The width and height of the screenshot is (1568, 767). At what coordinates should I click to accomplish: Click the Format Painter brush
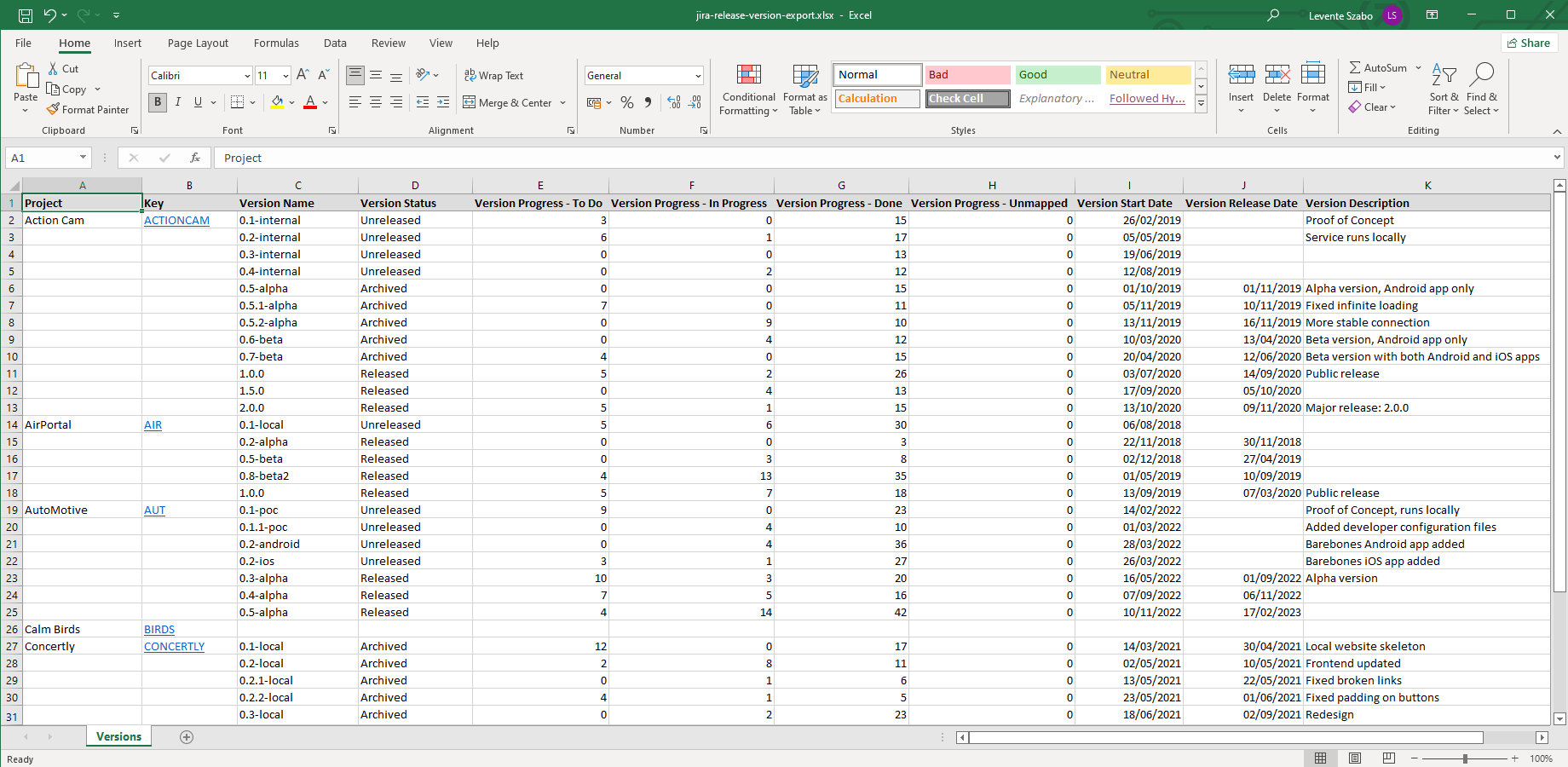coord(53,110)
